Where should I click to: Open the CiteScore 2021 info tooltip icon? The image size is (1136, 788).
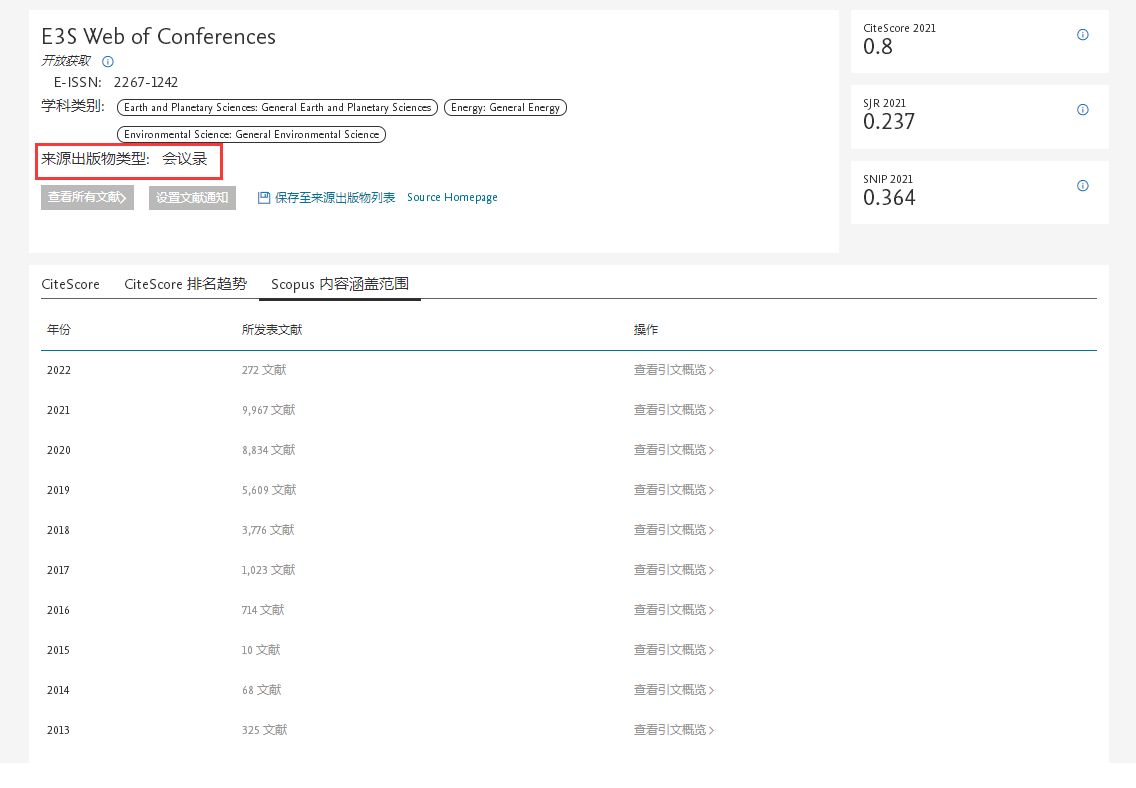pyautogui.click(x=1083, y=34)
